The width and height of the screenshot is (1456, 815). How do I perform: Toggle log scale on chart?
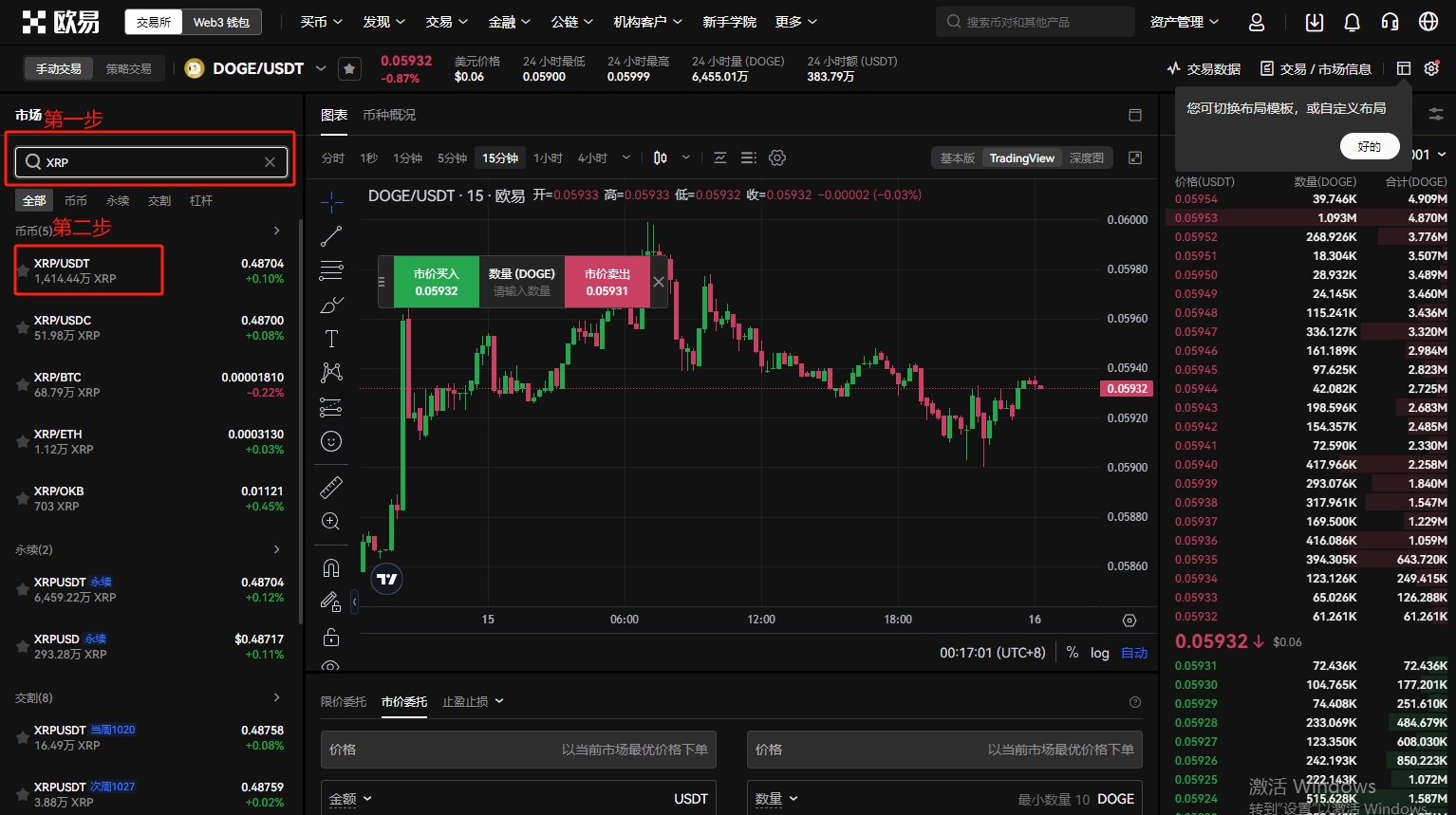pyautogui.click(x=1099, y=653)
